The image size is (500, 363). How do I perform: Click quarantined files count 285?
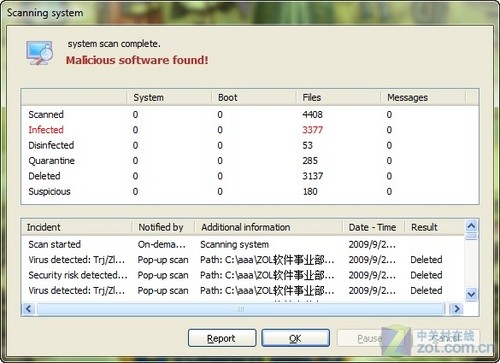pyautogui.click(x=310, y=161)
